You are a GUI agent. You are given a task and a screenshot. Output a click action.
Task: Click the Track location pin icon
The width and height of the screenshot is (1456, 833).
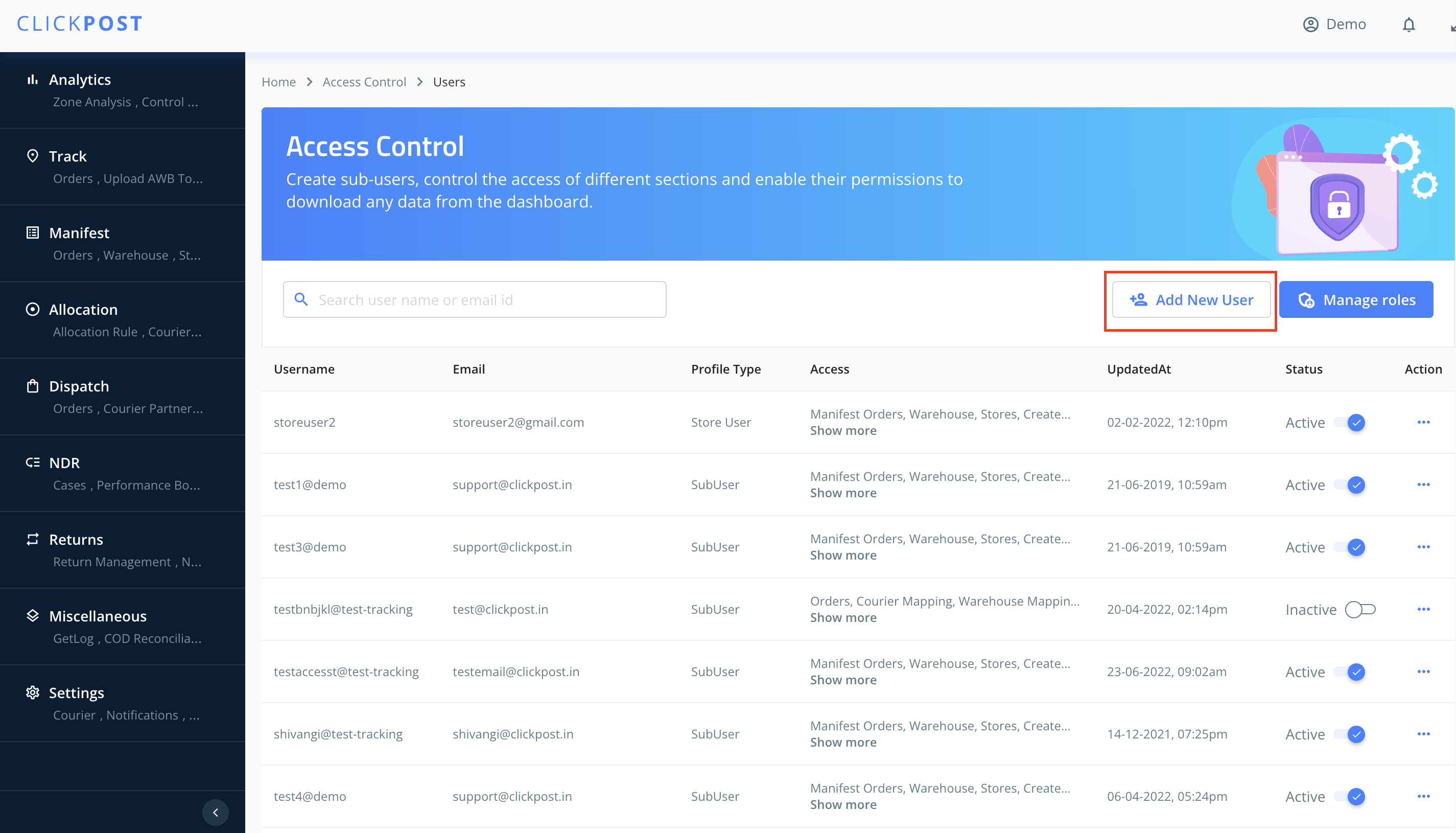click(33, 156)
